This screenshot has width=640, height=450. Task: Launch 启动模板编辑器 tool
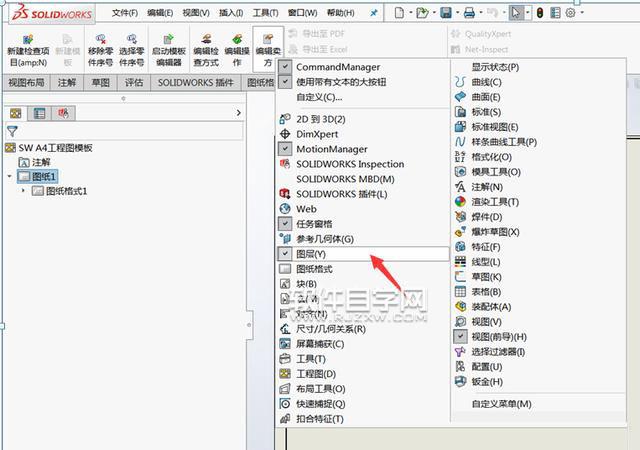point(169,50)
